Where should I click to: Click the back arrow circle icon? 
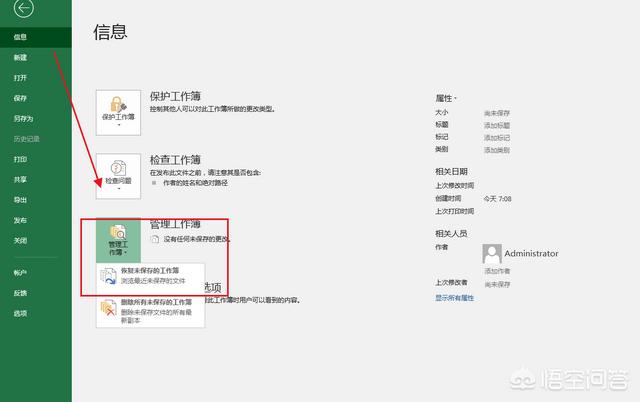coord(23,8)
